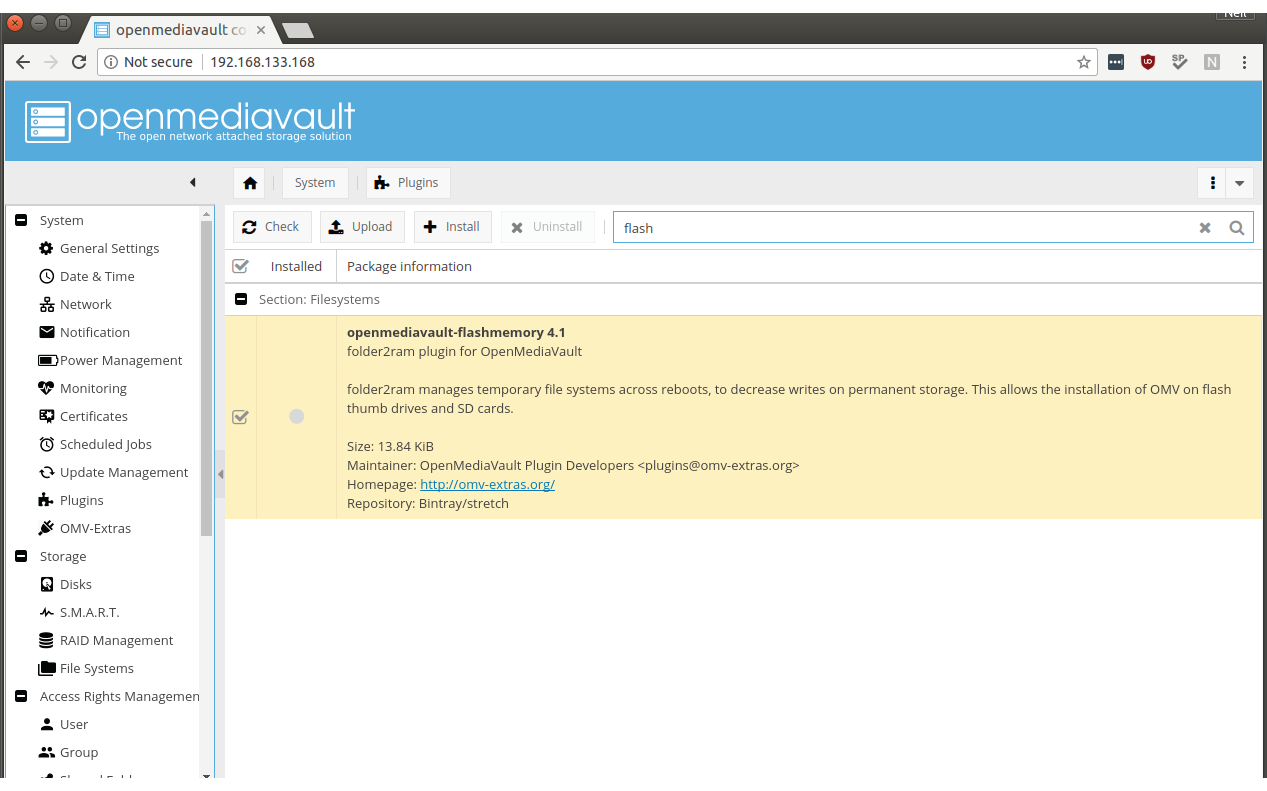The width and height of the screenshot is (1267, 791).
Task: Open General Settings gear item in sidebar
Action: 109,248
